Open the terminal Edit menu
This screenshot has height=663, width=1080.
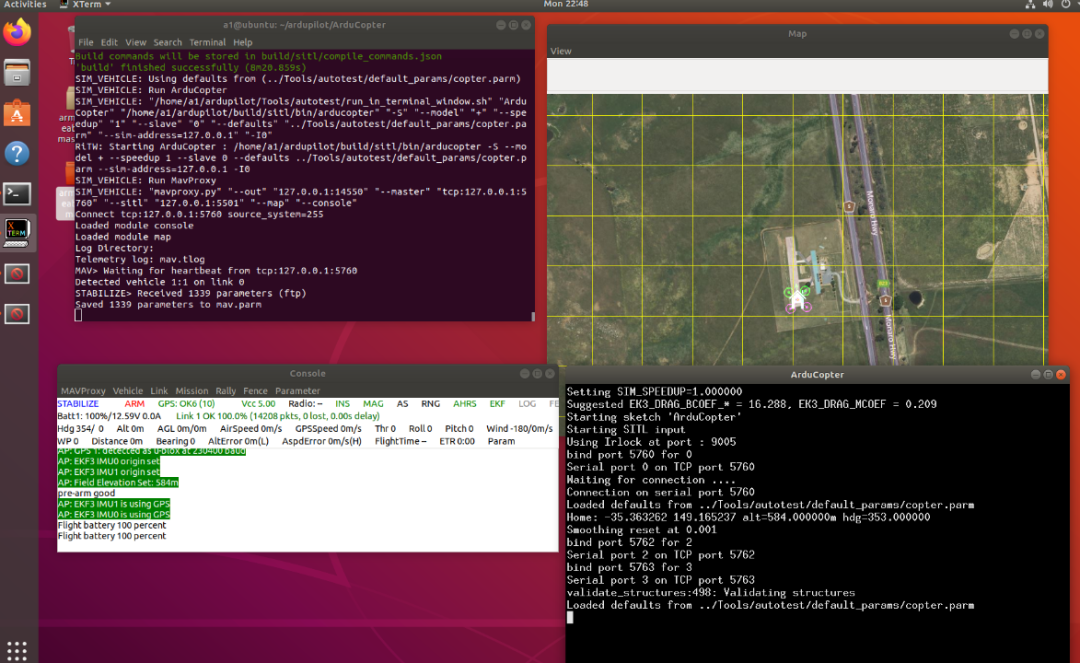[110, 43]
